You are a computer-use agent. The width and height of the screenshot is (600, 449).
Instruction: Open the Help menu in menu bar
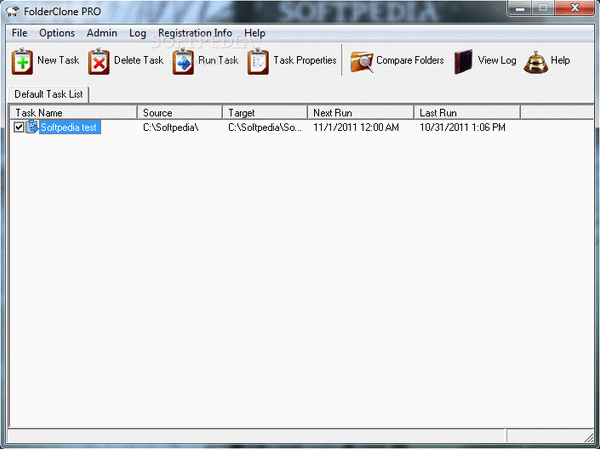[254, 33]
